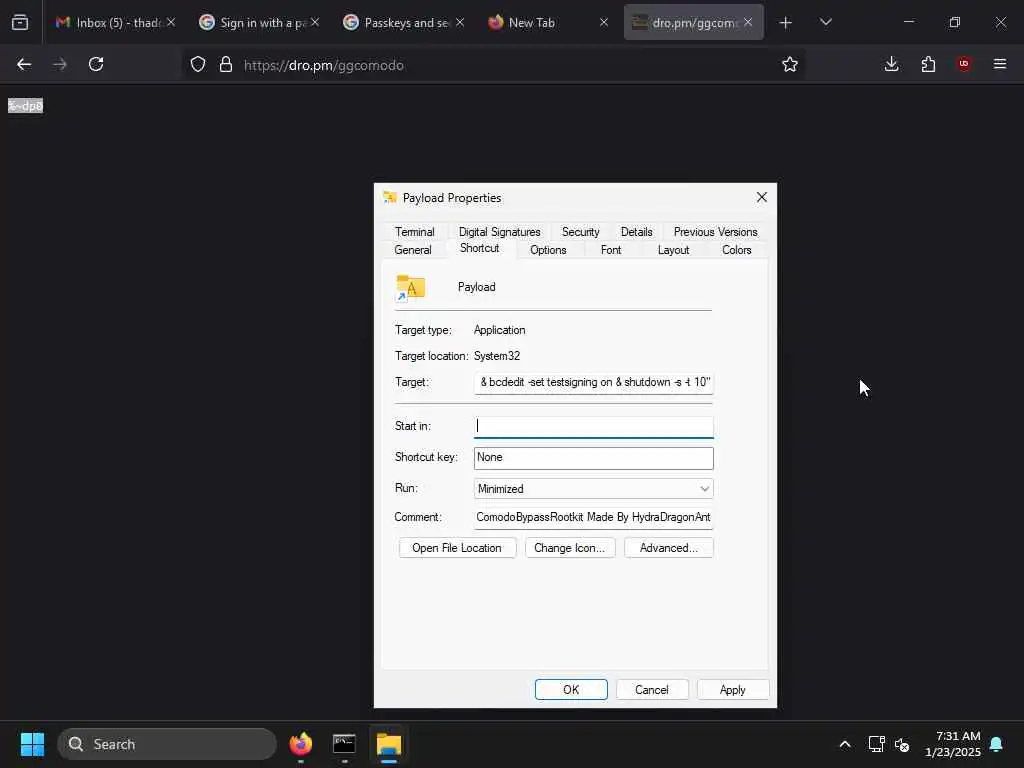Viewport: 1024px width, 768px height.
Task: Open File Explorer from the taskbar
Action: 389,744
